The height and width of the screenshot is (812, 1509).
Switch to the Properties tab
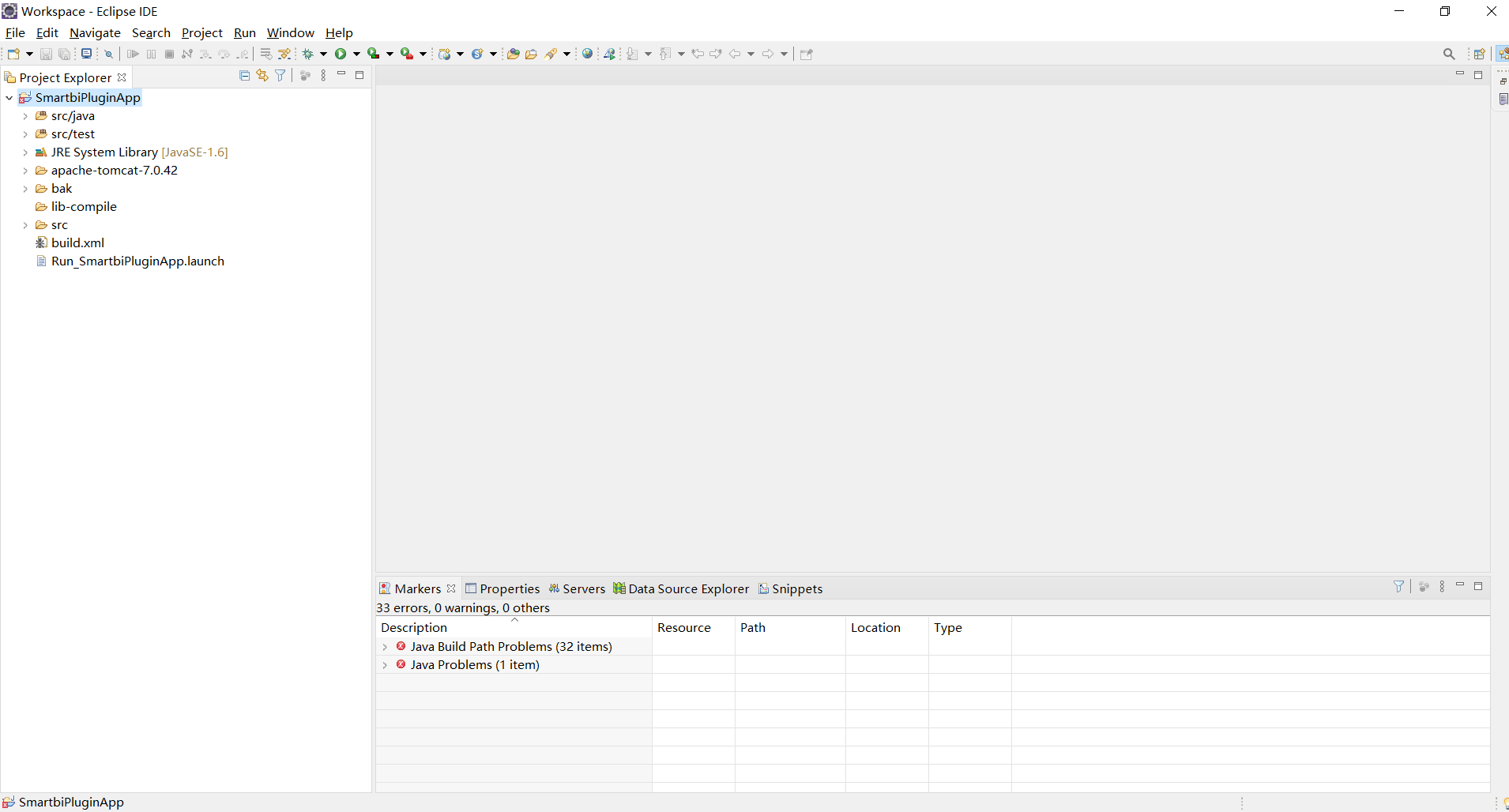(502, 588)
